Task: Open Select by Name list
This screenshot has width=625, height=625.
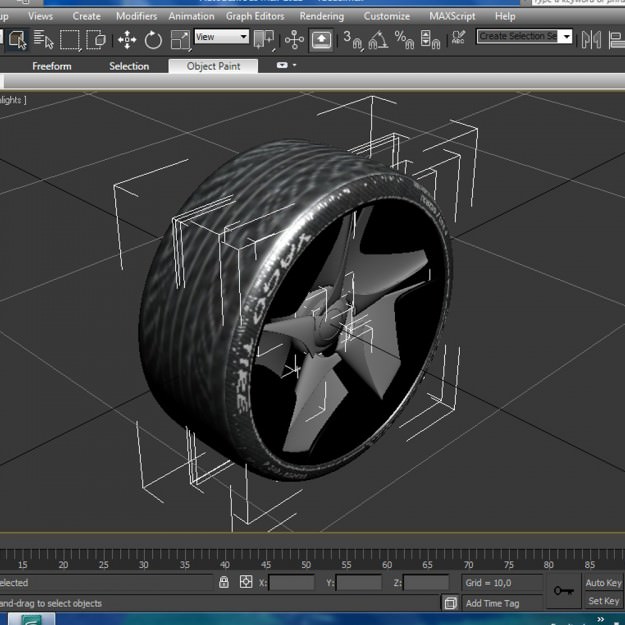Action: (43, 40)
